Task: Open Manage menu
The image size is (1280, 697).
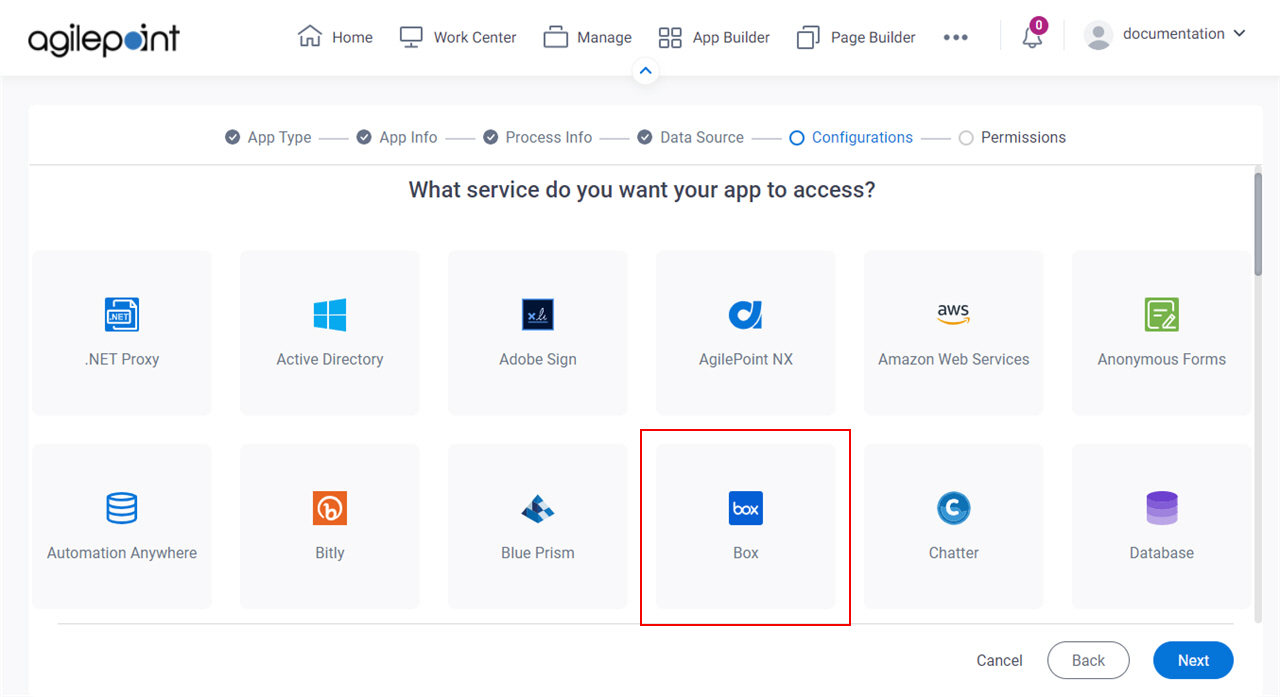Action: coord(588,37)
